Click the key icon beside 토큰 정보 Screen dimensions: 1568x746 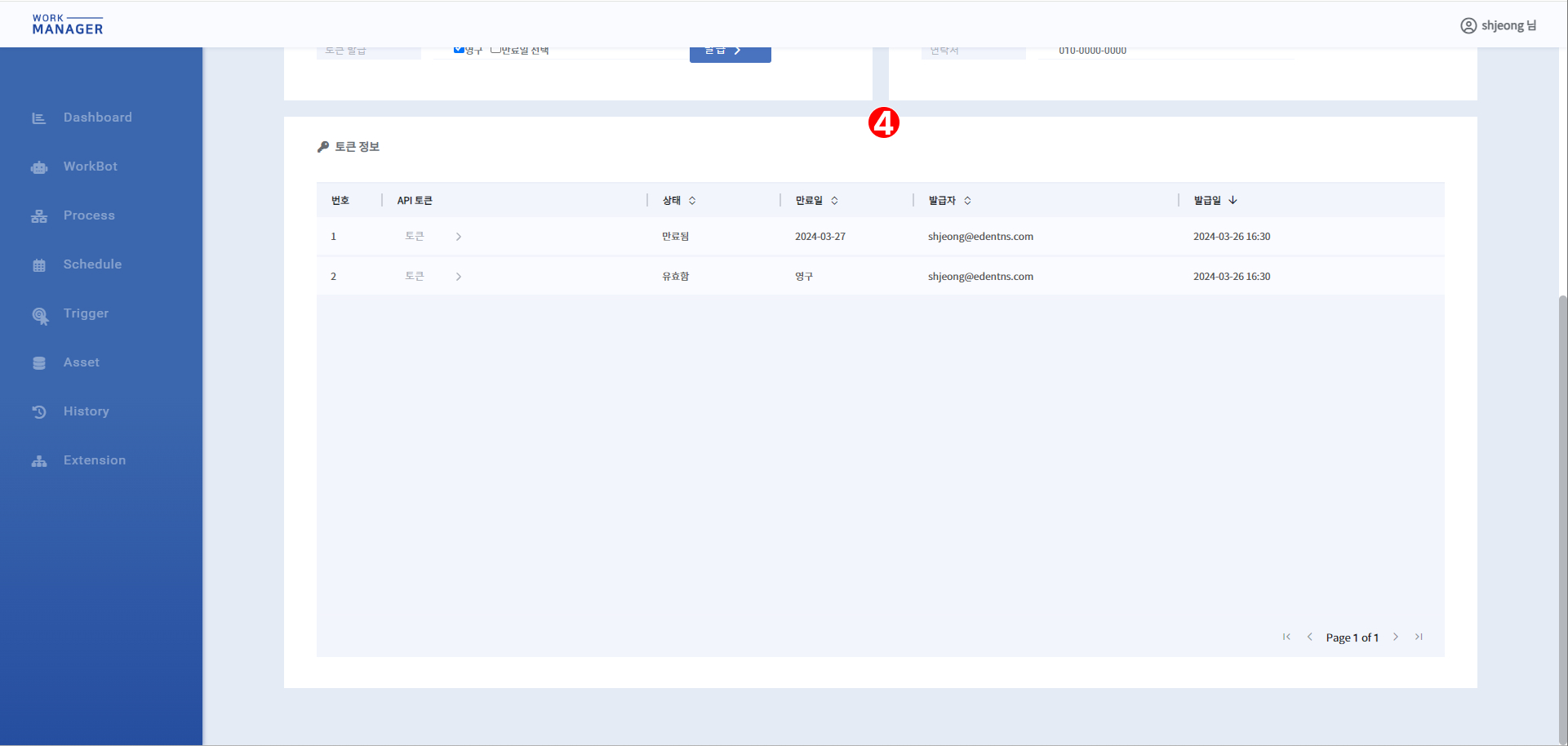pos(323,147)
